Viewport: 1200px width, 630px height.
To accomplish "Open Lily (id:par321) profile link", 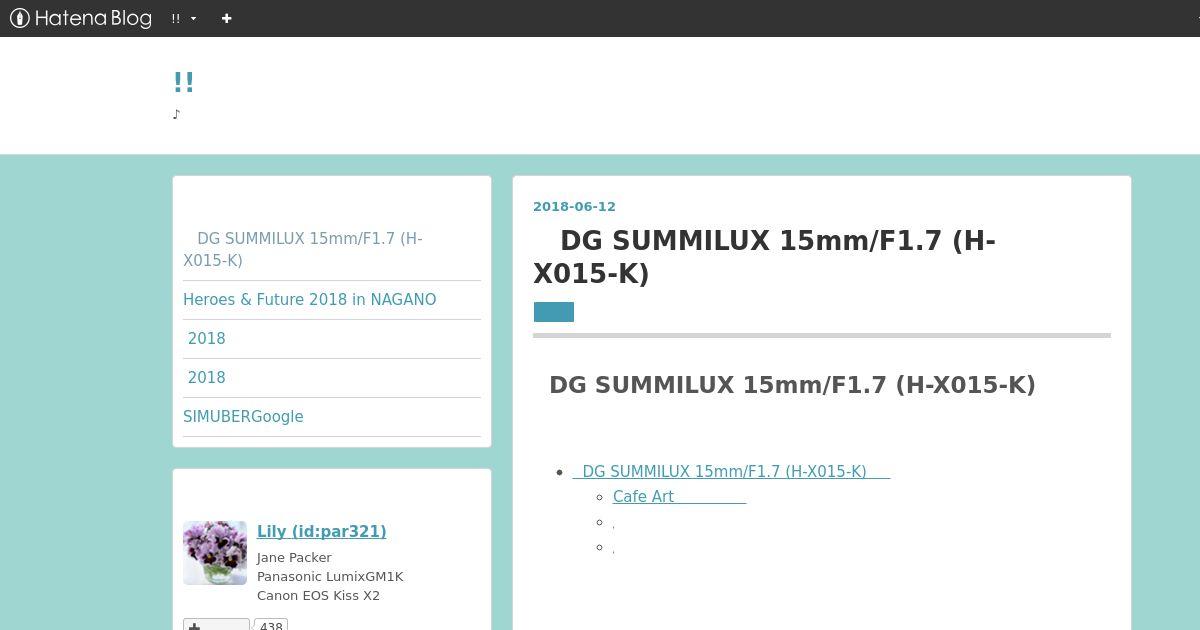I will (322, 531).
